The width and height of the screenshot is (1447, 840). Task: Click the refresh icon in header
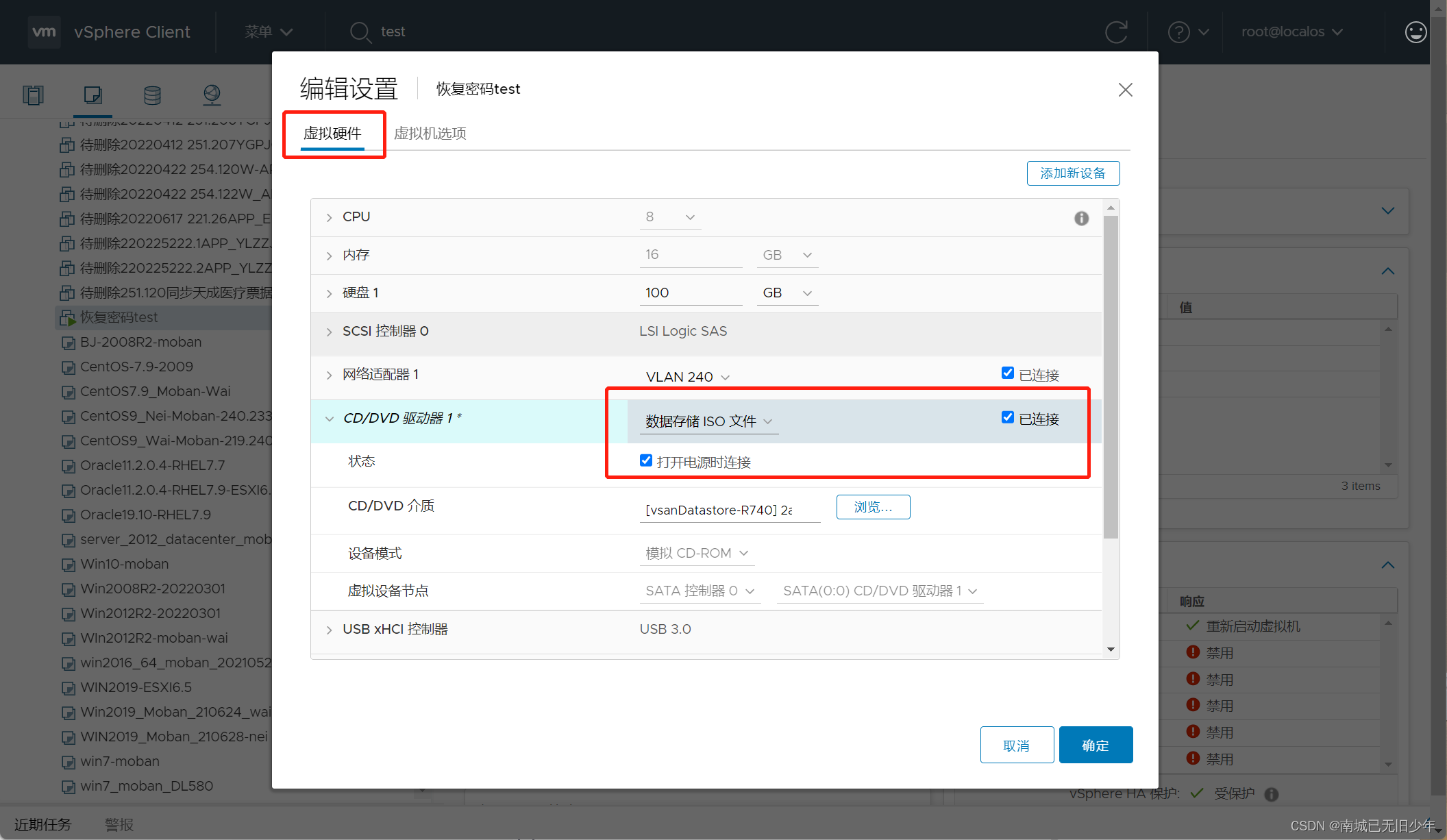point(1116,32)
